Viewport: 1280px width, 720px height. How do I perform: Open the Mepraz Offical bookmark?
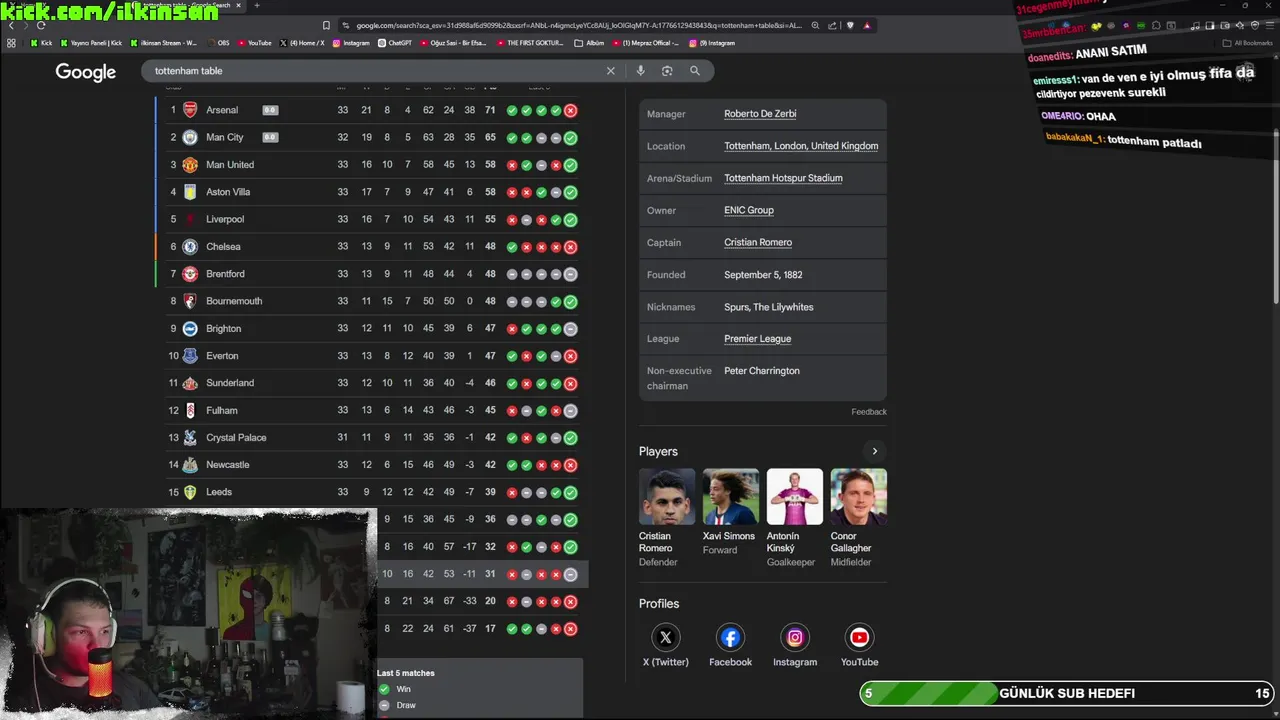point(645,43)
